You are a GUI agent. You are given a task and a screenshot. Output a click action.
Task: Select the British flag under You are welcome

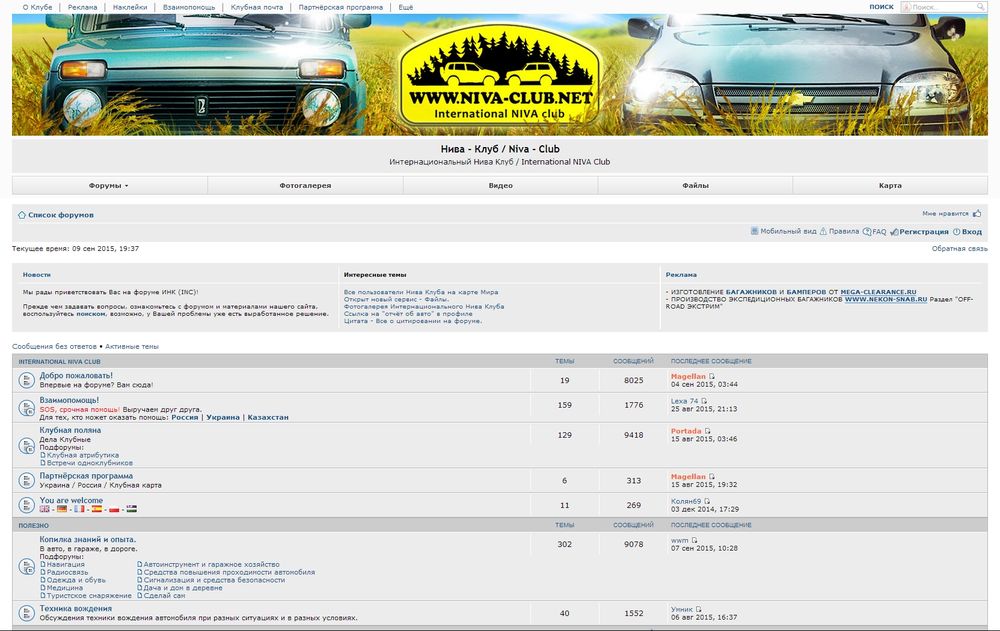click(x=45, y=509)
